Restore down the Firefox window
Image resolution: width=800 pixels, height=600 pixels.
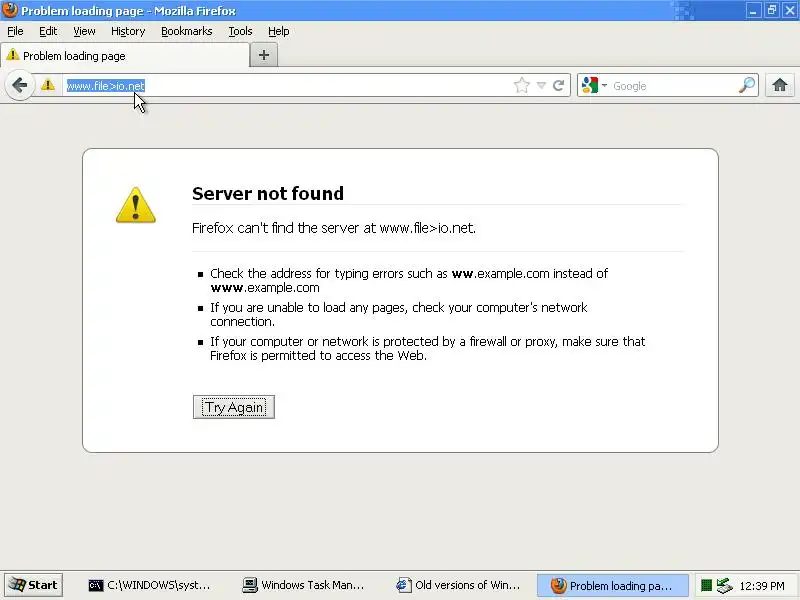(x=771, y=10)
